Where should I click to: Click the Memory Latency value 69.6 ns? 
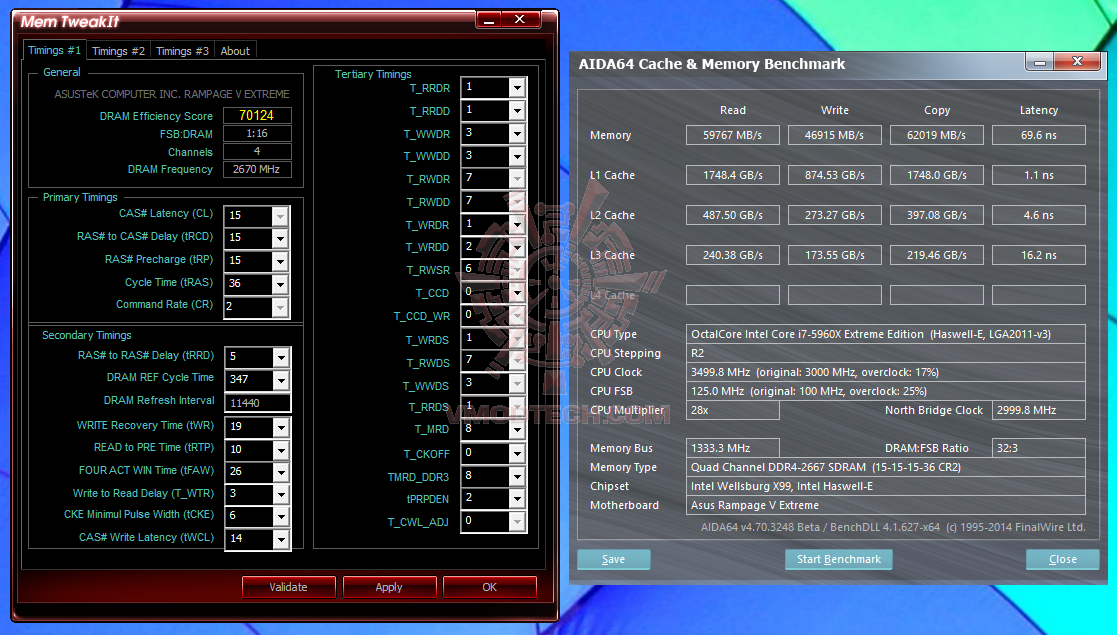[x=1039, y=135]
